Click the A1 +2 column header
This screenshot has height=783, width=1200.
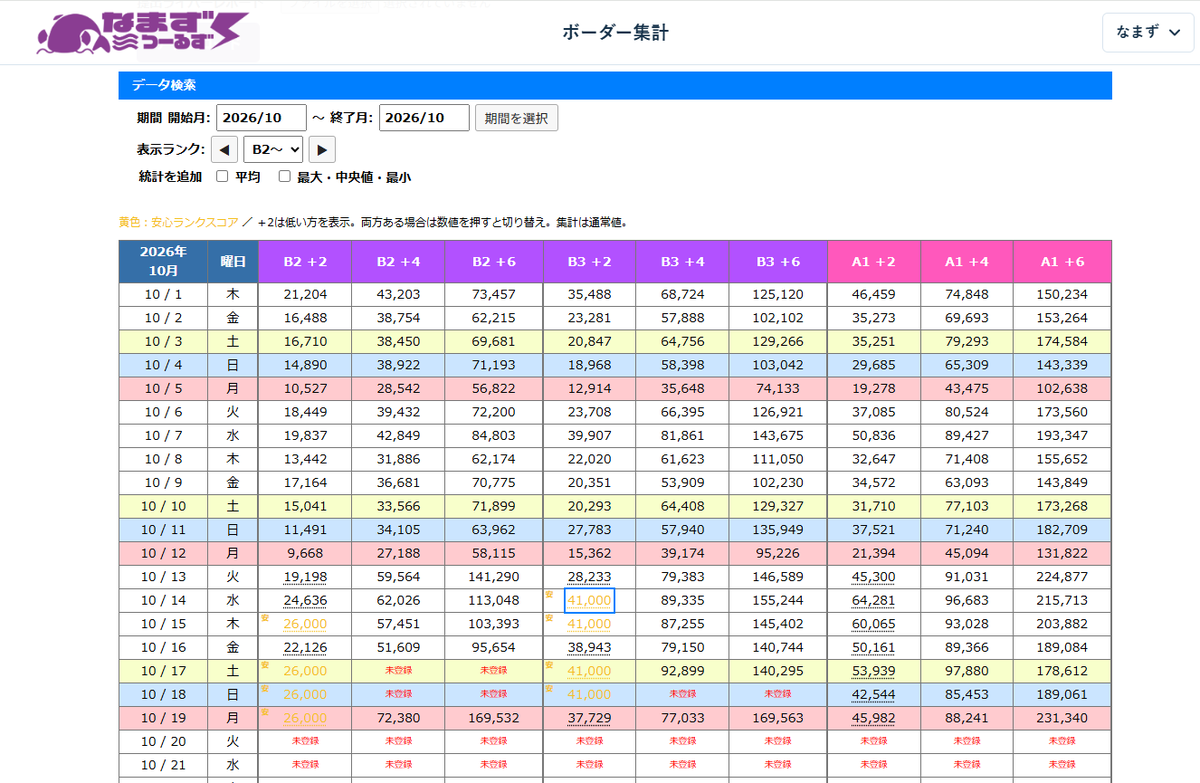[874, 261]
